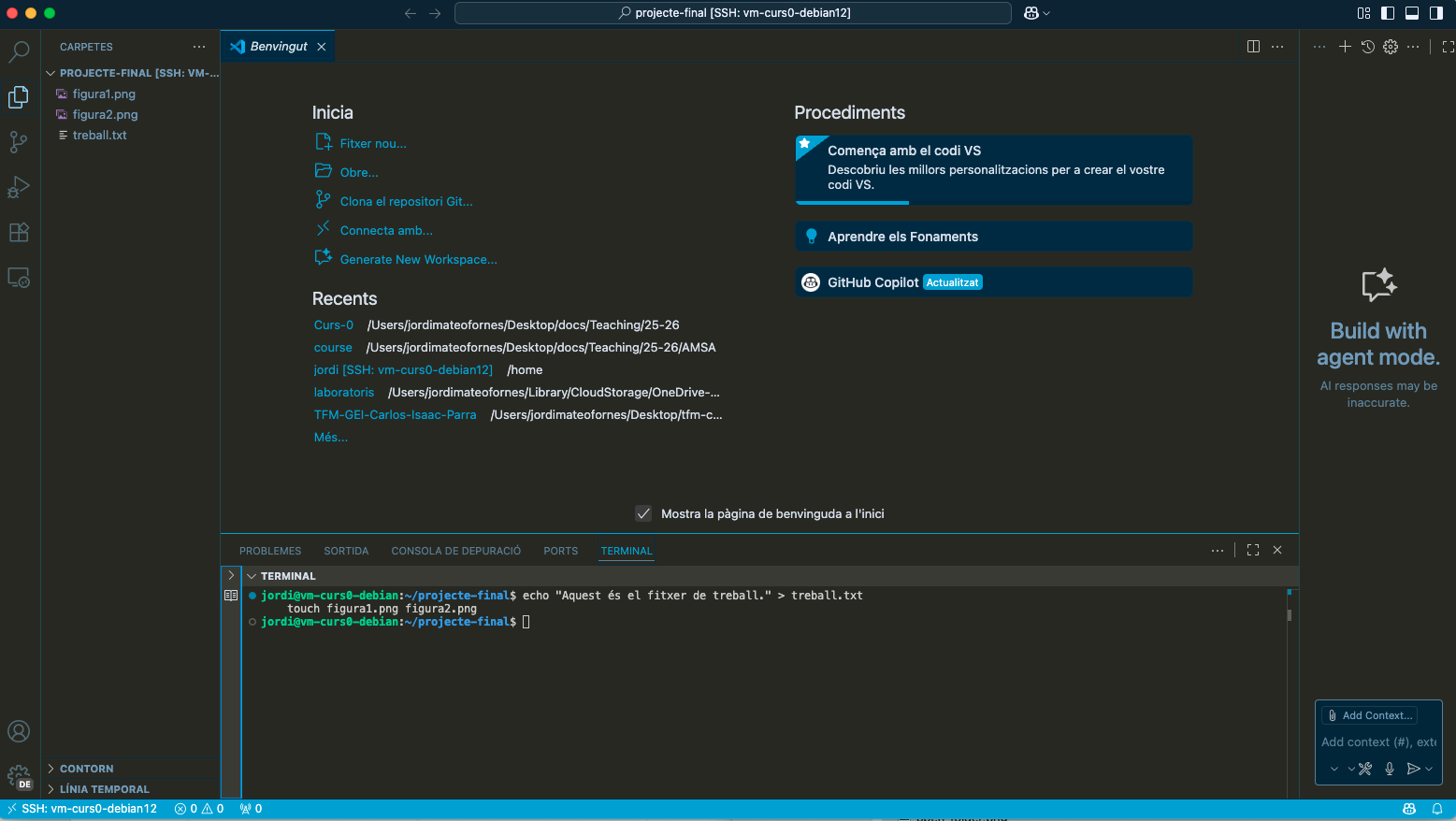Viewport: 1456px width, 821px height.
Task: Uncheck Mostra la pàgina de benvinguda
Action: click(x=643, y=513)
